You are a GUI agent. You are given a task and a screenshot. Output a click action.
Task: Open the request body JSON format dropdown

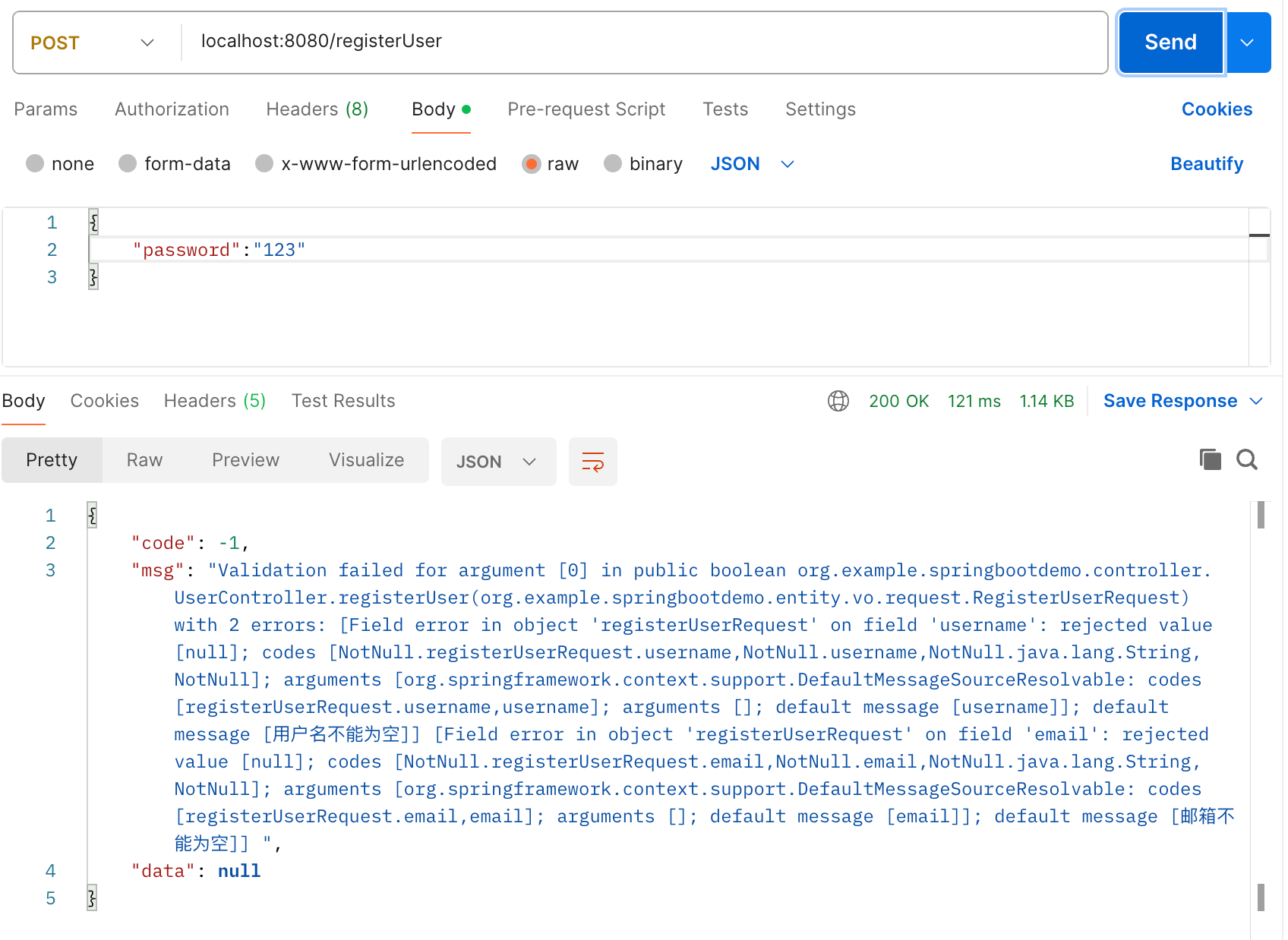753,164
